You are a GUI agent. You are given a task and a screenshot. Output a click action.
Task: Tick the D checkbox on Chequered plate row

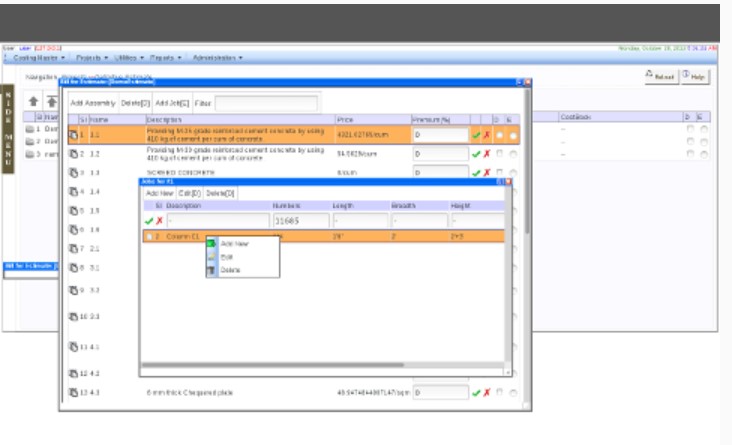[500, 392]
